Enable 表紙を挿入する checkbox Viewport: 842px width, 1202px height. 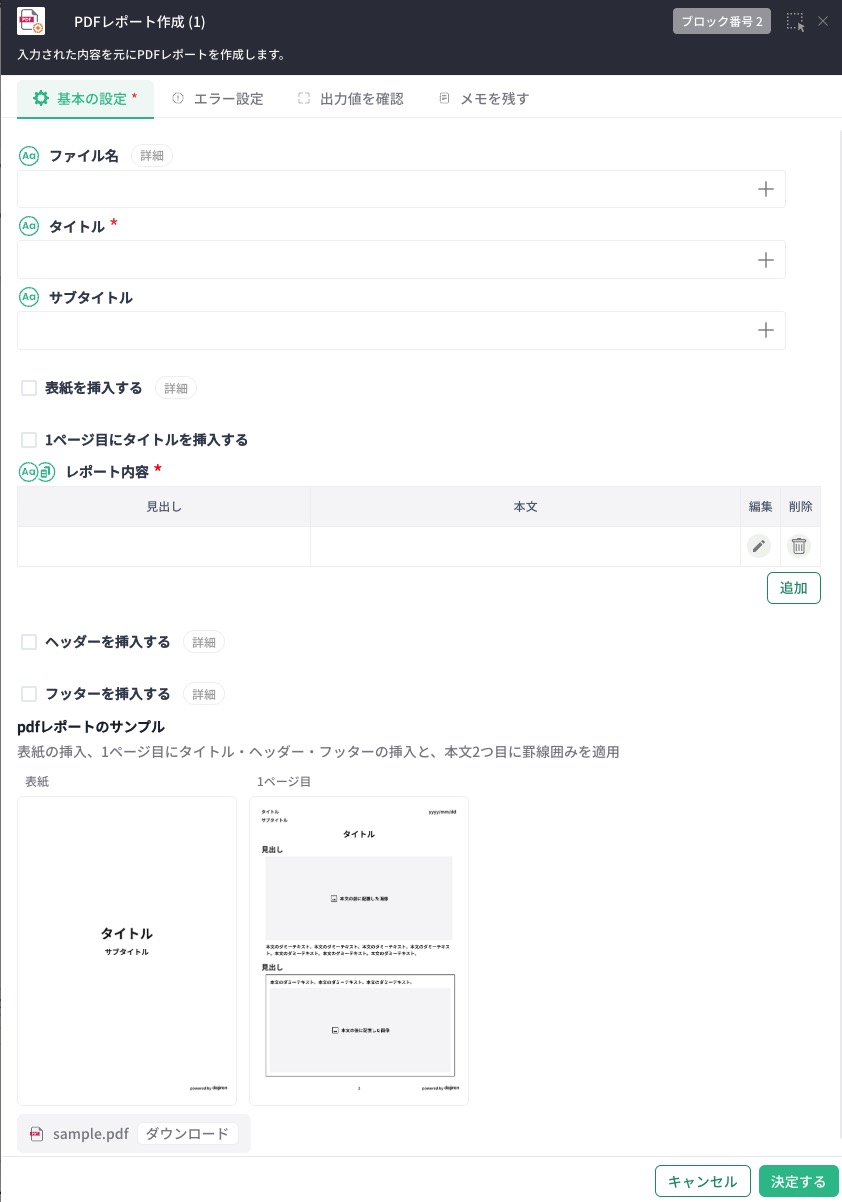tap(29, 388)
